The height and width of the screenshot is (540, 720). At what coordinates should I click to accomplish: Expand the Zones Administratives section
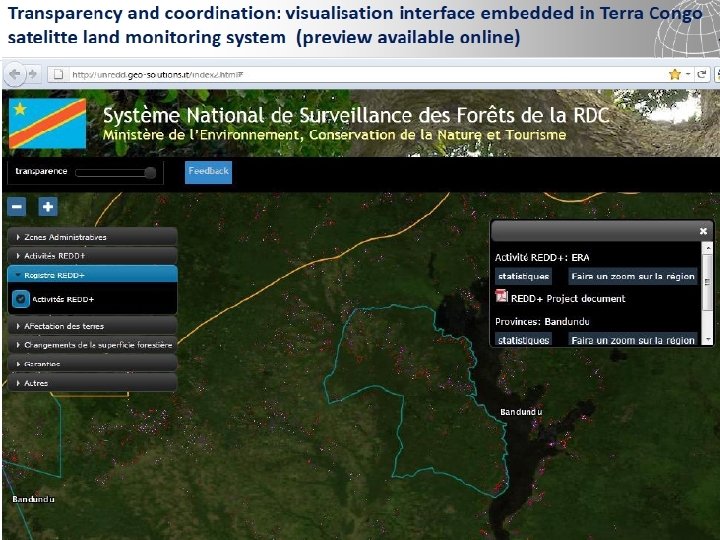[x=92, y=237]
